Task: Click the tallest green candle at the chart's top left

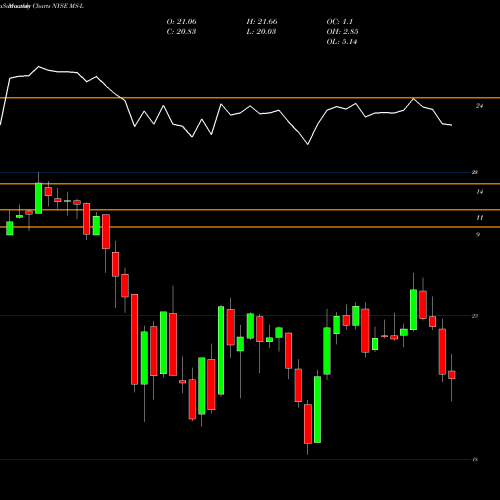Action: pyautogui.click(x=39, y=198)
